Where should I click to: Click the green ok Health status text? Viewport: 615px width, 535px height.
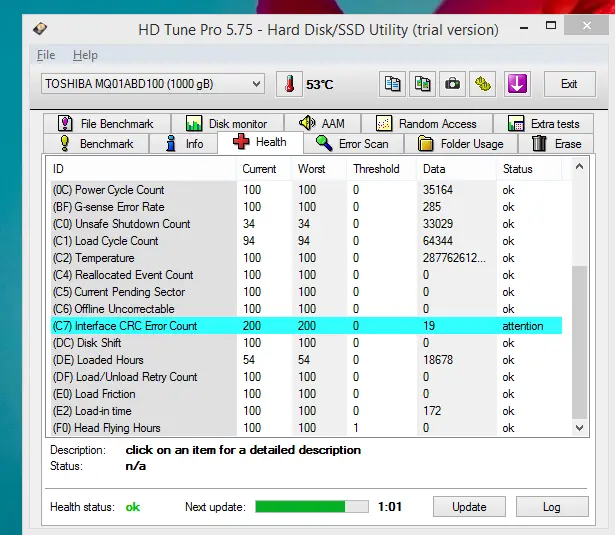coord(133,507)
